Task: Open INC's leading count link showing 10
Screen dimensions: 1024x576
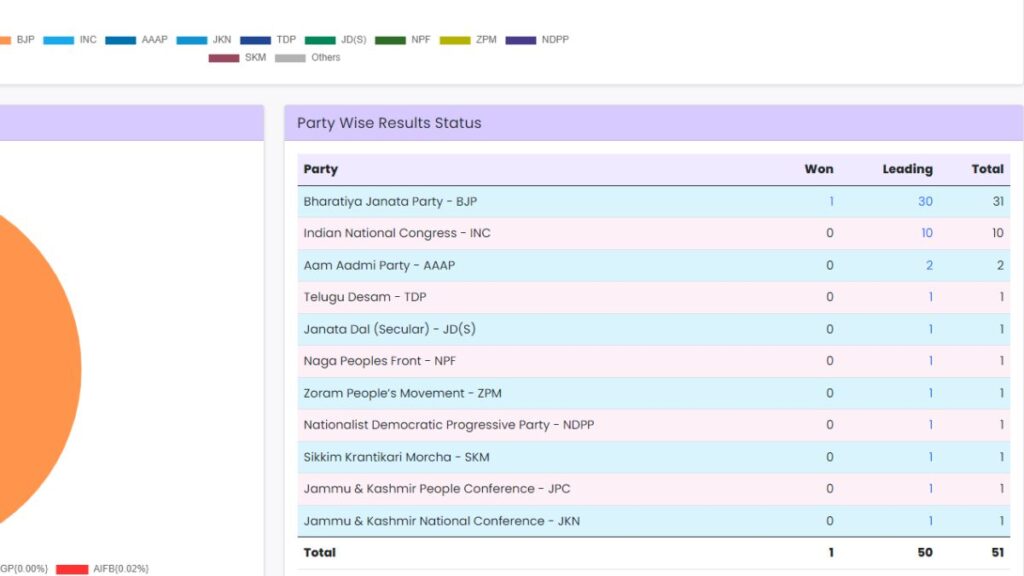Action: click(x=926, y=233)
